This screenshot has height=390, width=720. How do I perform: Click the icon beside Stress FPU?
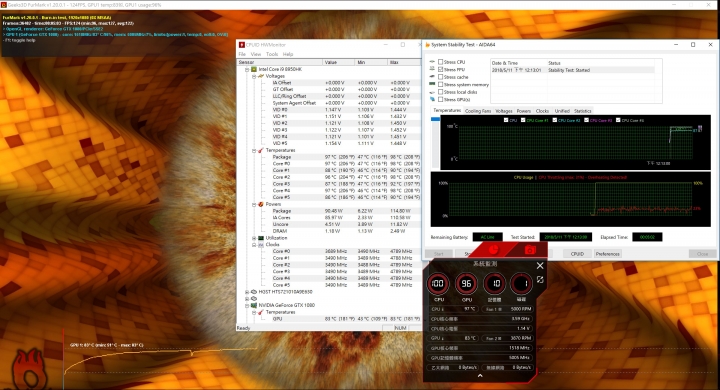click(x=432, y=69)
